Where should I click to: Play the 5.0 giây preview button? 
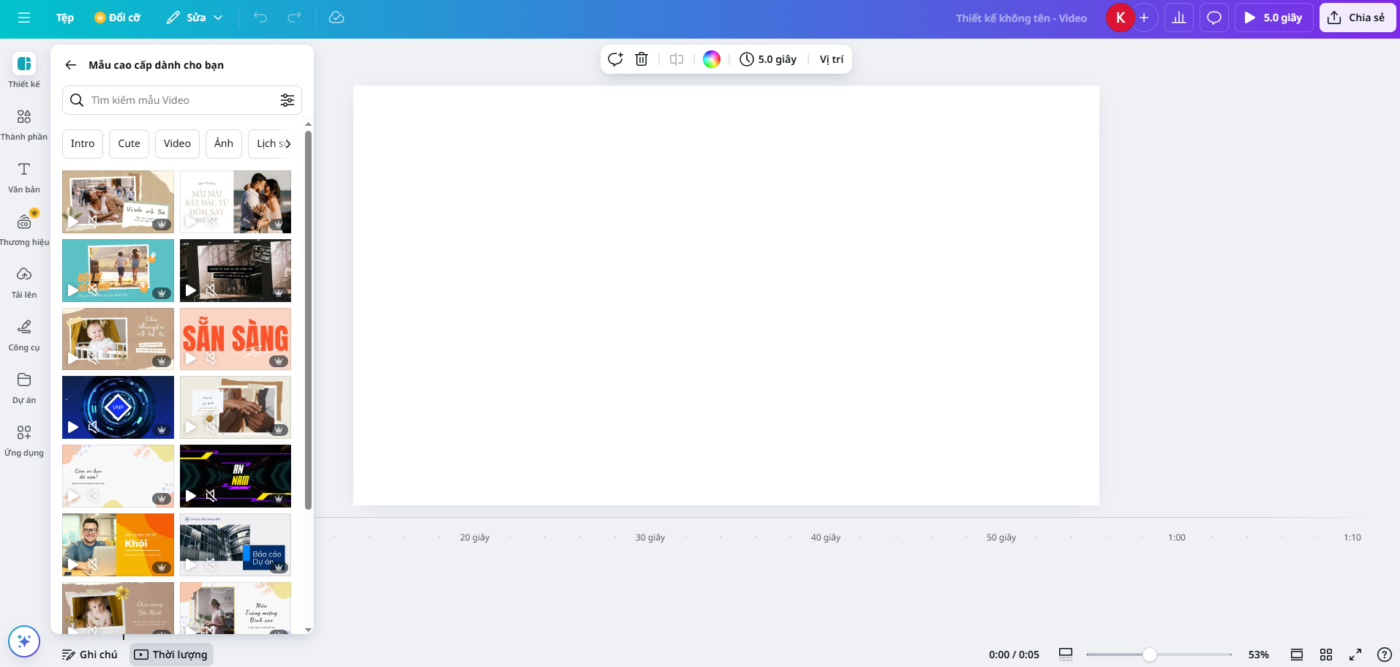[1273, 17]
